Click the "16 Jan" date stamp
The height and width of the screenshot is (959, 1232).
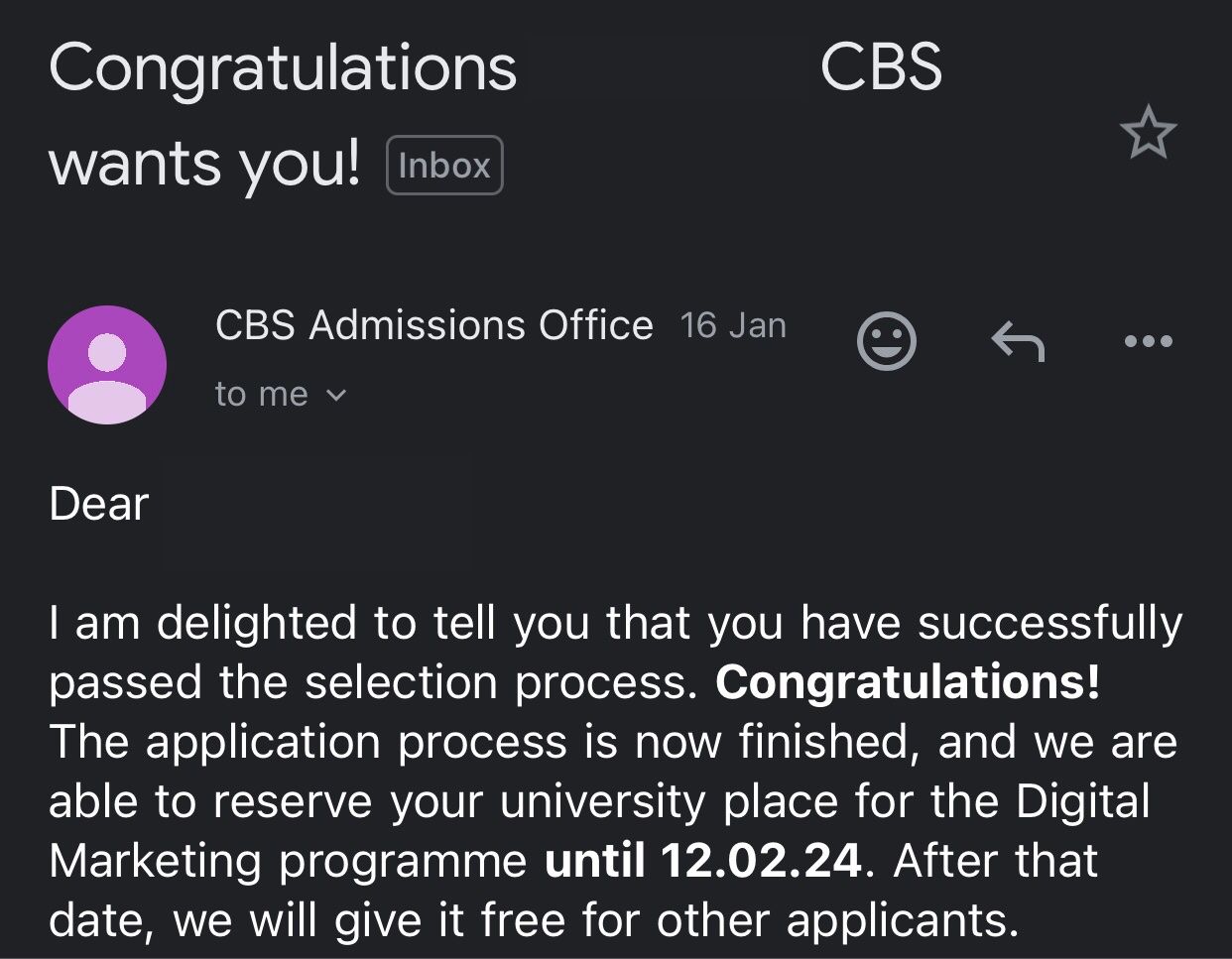(x=733, y=325)
